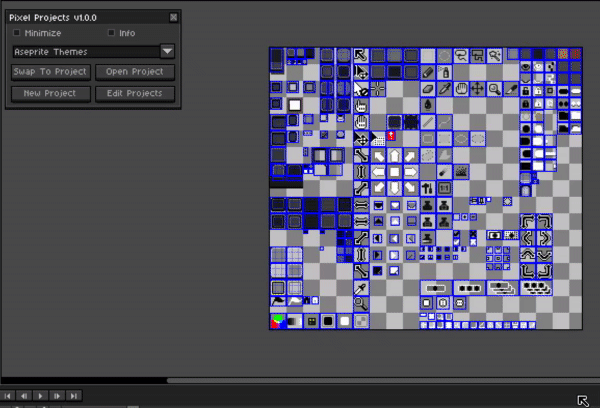Click the smiley face icon in bottom row
Image resolution: width=600 pixels, height=408 pixels.
click(x=311, y=321)
